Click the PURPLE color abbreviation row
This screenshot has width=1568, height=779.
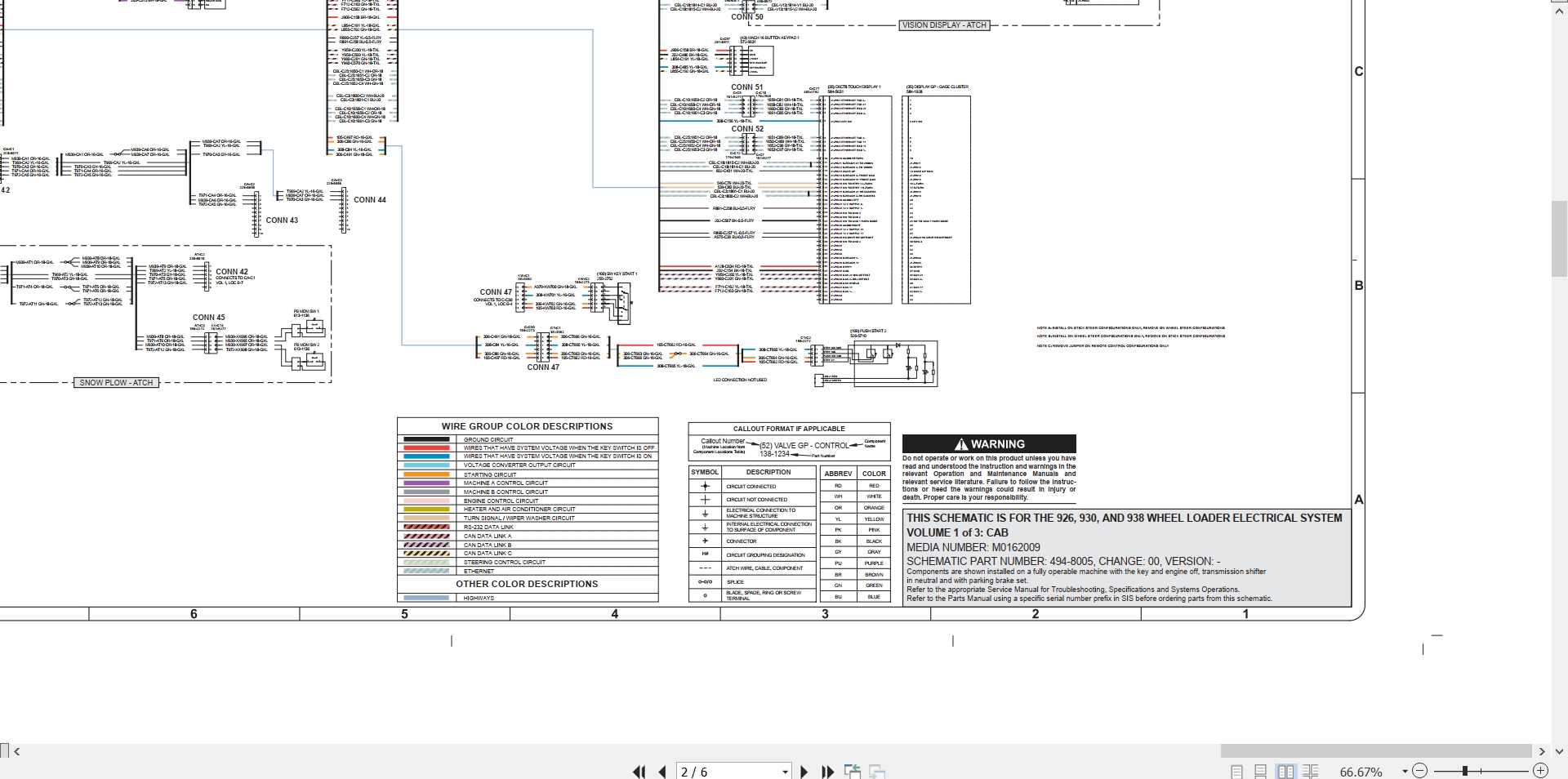click(x=856, y=563)
